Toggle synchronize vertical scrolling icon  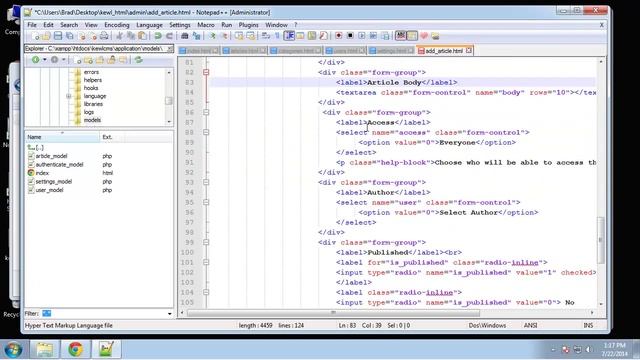pos(239,36)
